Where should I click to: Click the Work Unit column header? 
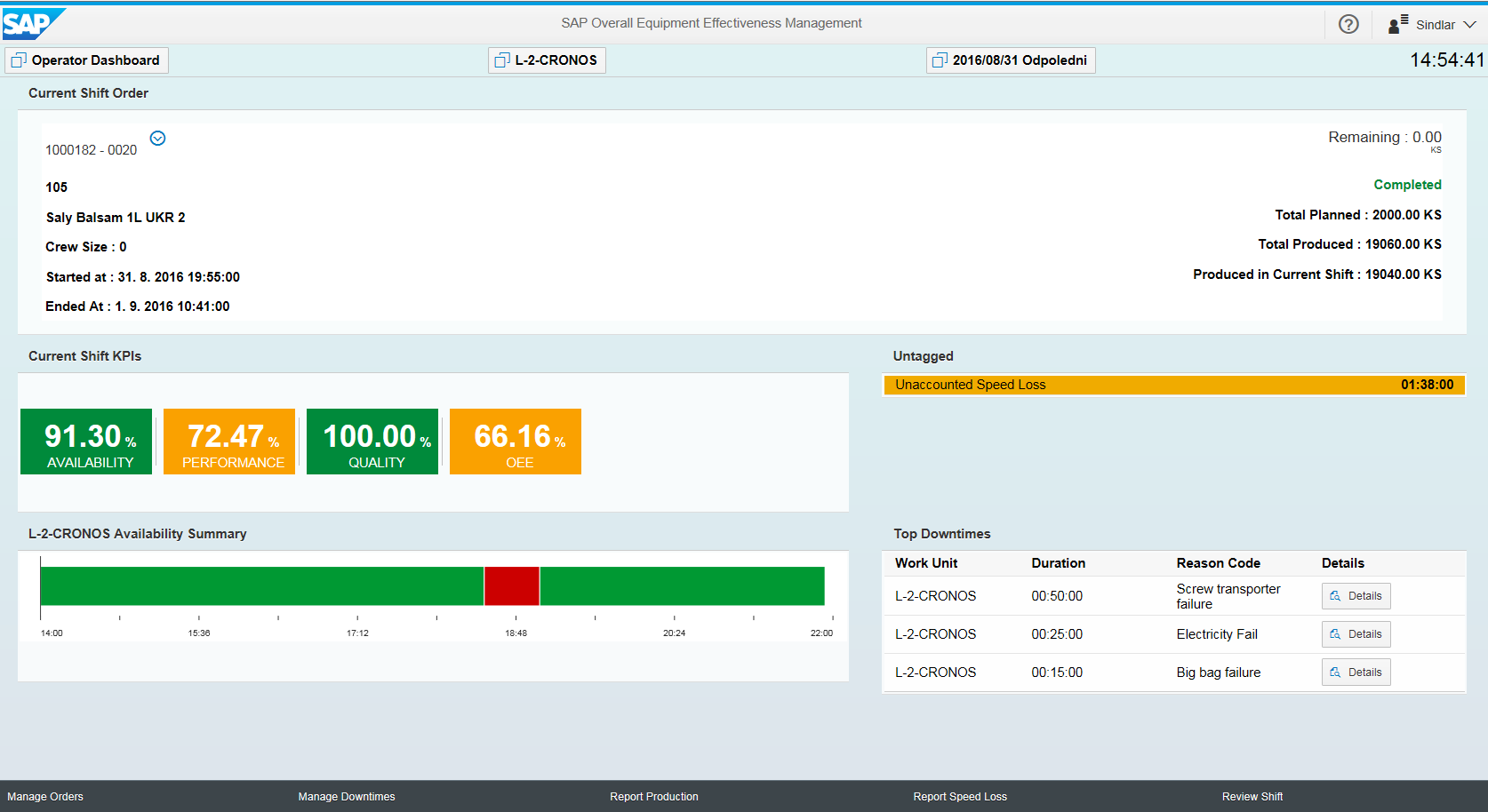(x=926, y=563)
